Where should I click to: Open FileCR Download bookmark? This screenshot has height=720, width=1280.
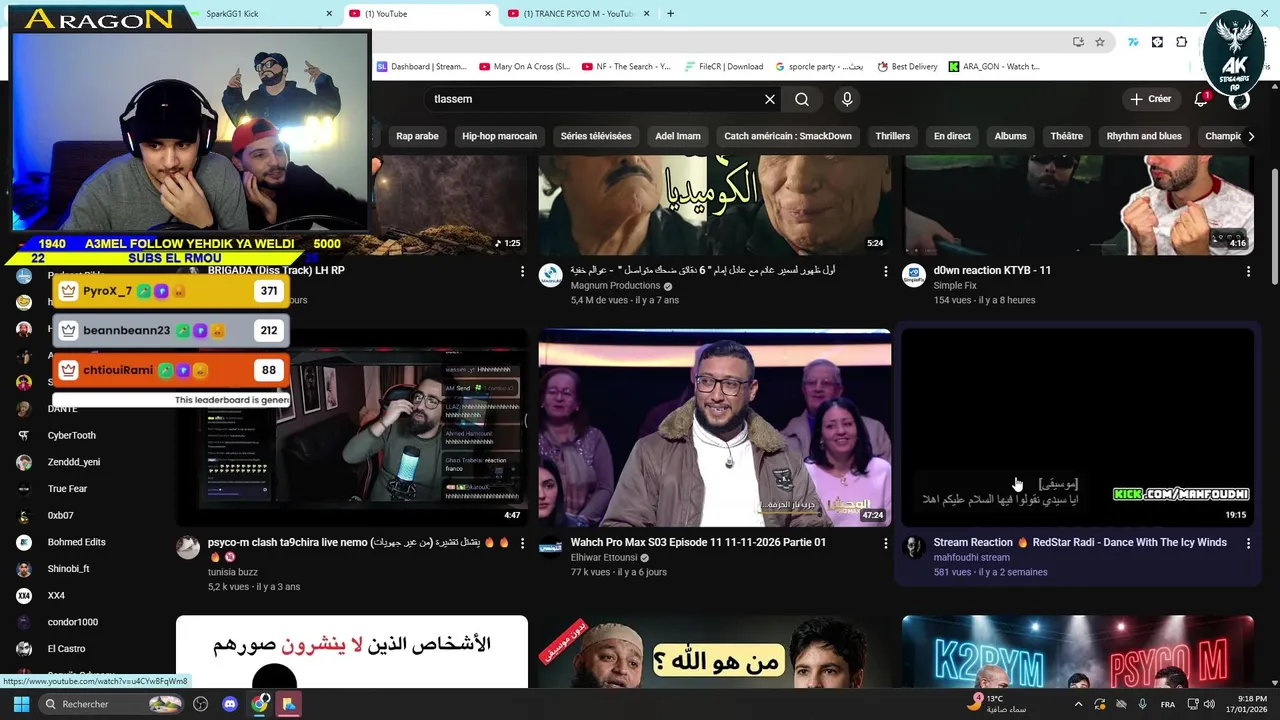tap(724, 67)
